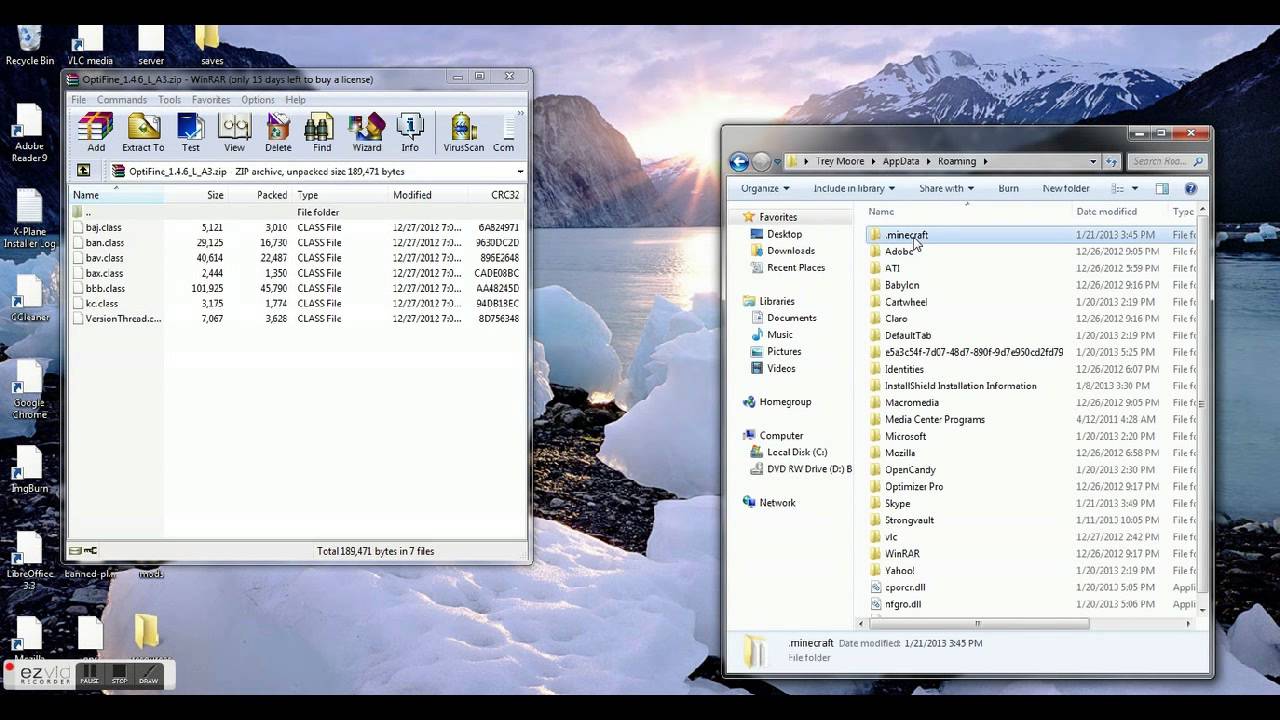This screenshot has width=1280, height=720.
Task: Sort Explorer list by Date modified
Action: [1119, 211]
